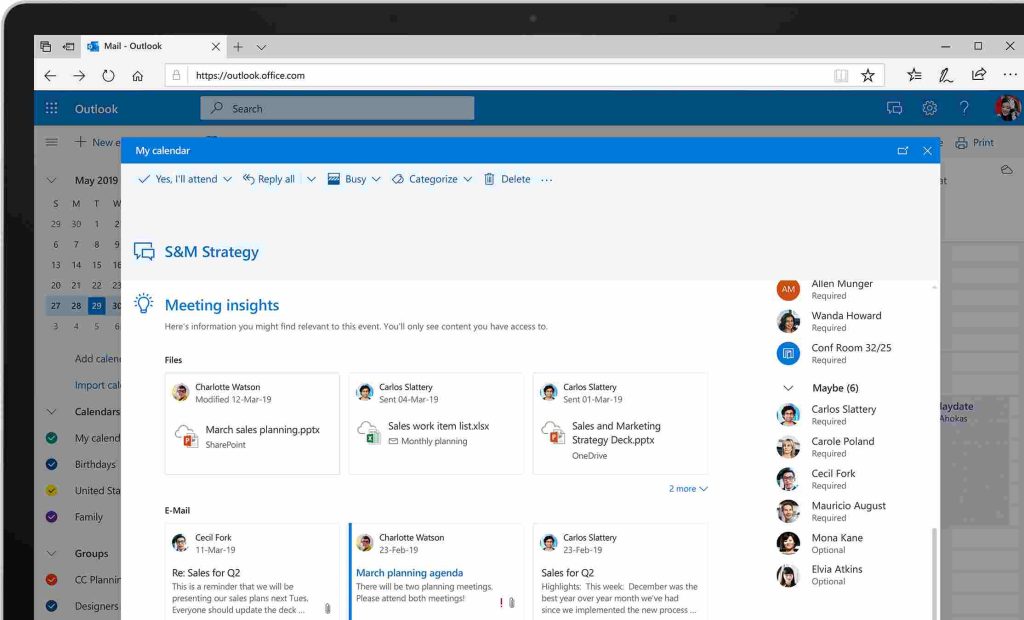Open the help question mark
The image size is (1024, 620).
pyautogui.click(x=964, y=108)
